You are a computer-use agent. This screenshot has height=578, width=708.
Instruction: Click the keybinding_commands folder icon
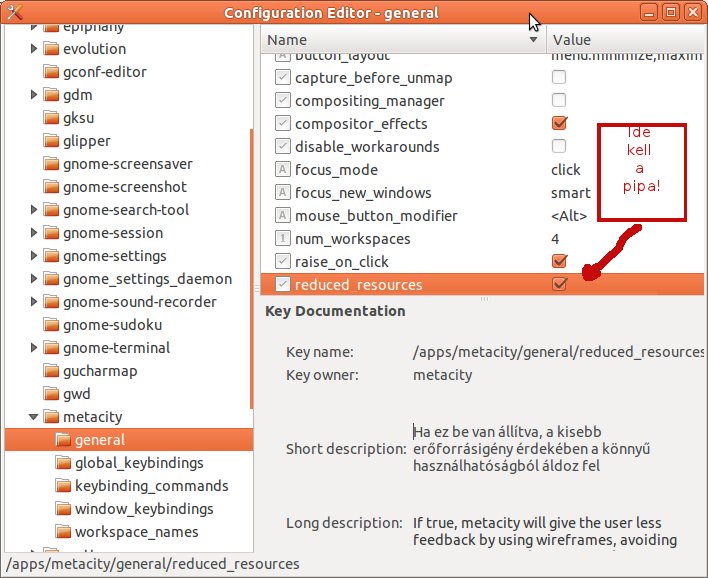(63, 485)
